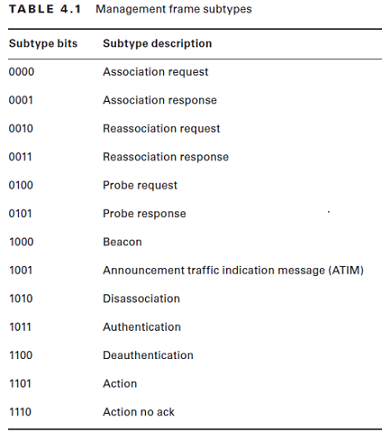Select the "Subtype description" column header
Screen dimensions: 382x432
[x=157, y=44]
